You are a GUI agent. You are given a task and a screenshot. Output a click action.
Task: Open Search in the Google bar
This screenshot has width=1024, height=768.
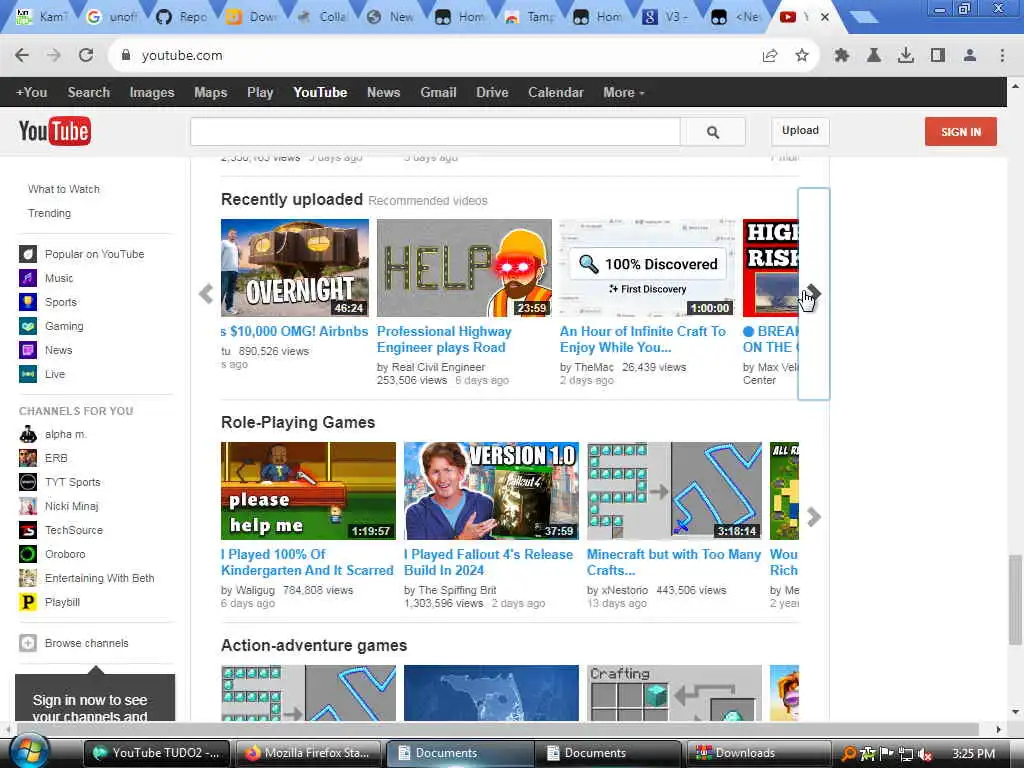coord(89,93)
